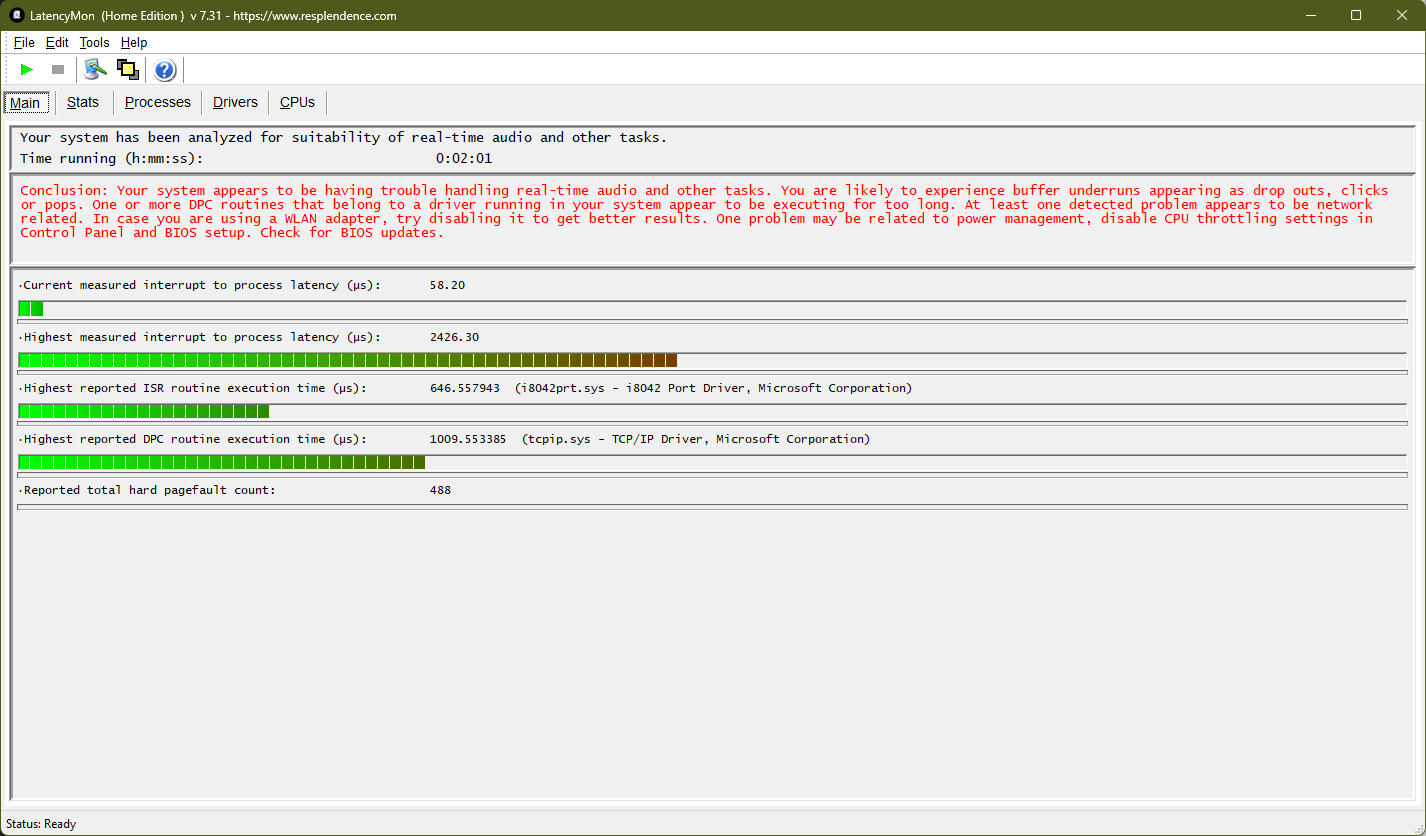Open options via the computer-and-pen icon
Viewport: 1426px width, 836px height.
coord(95,69)
